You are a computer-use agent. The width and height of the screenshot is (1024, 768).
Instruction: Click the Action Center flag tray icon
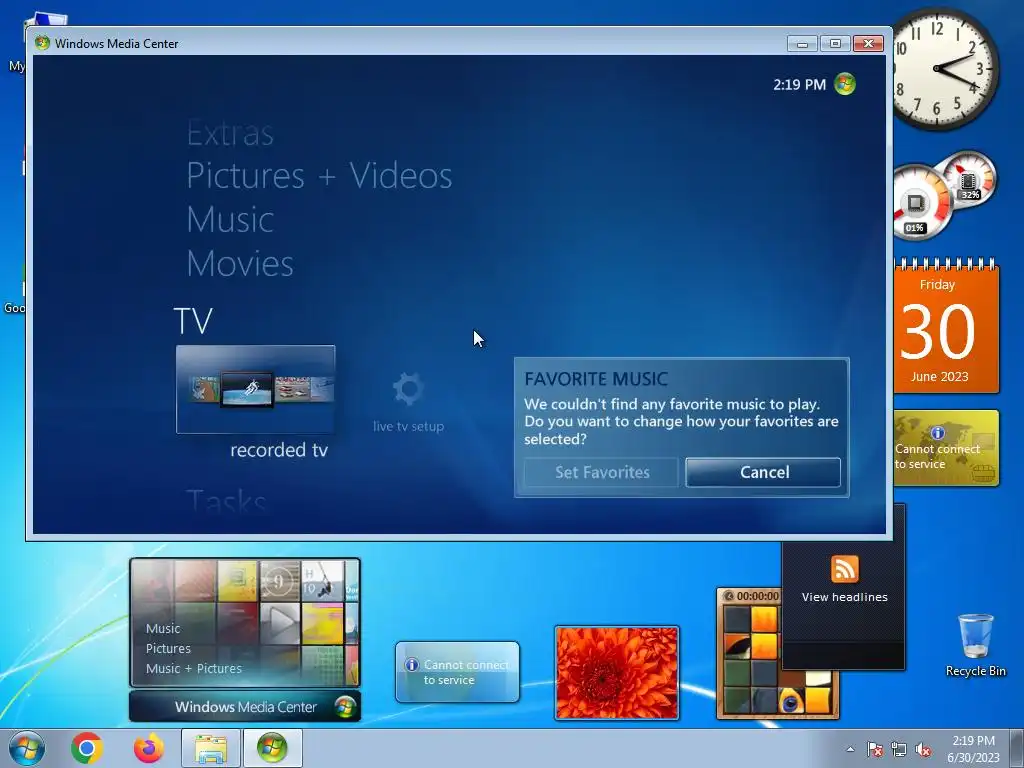point(874,749)
